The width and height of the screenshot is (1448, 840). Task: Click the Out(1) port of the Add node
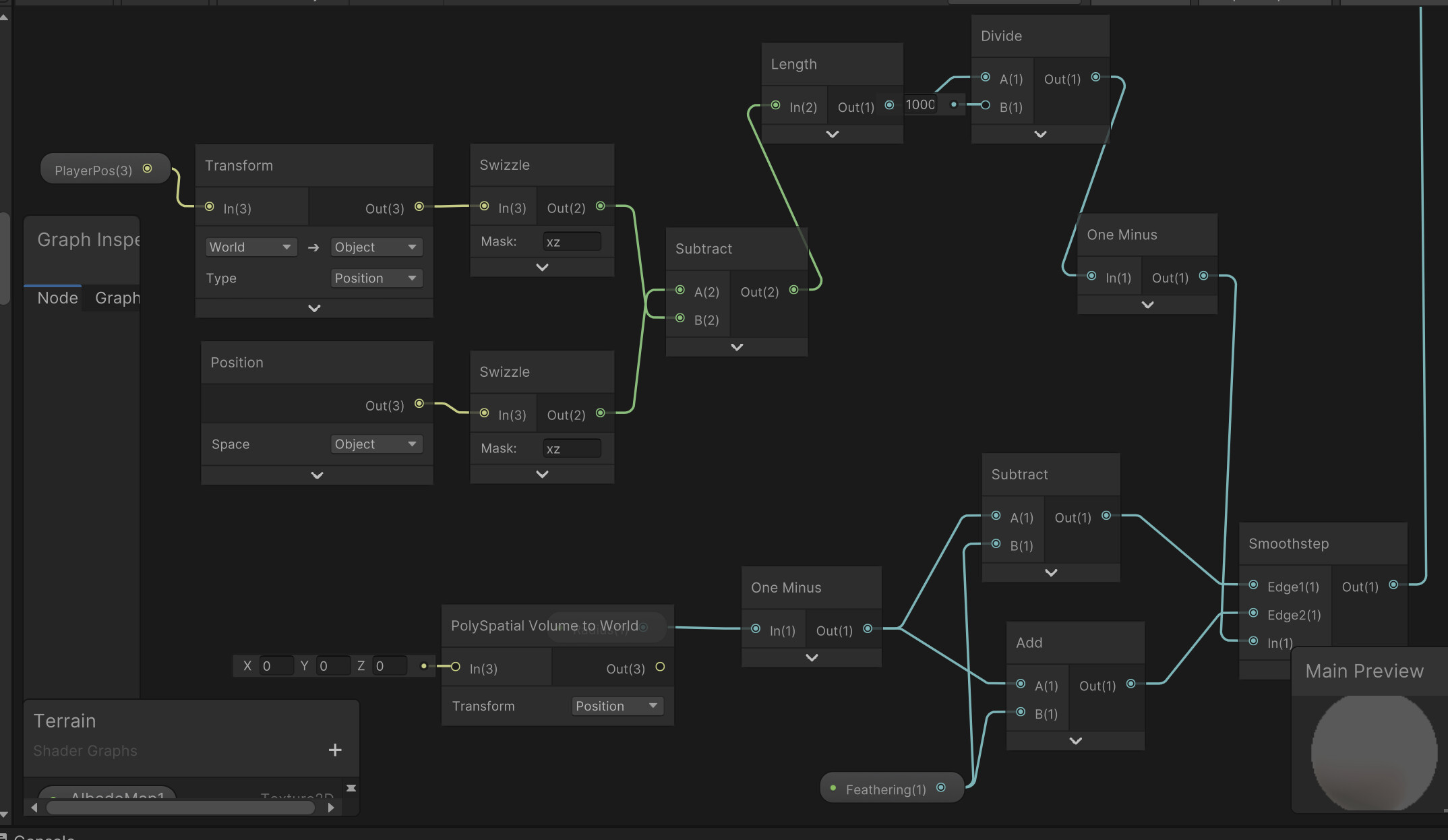point(1130,684)
